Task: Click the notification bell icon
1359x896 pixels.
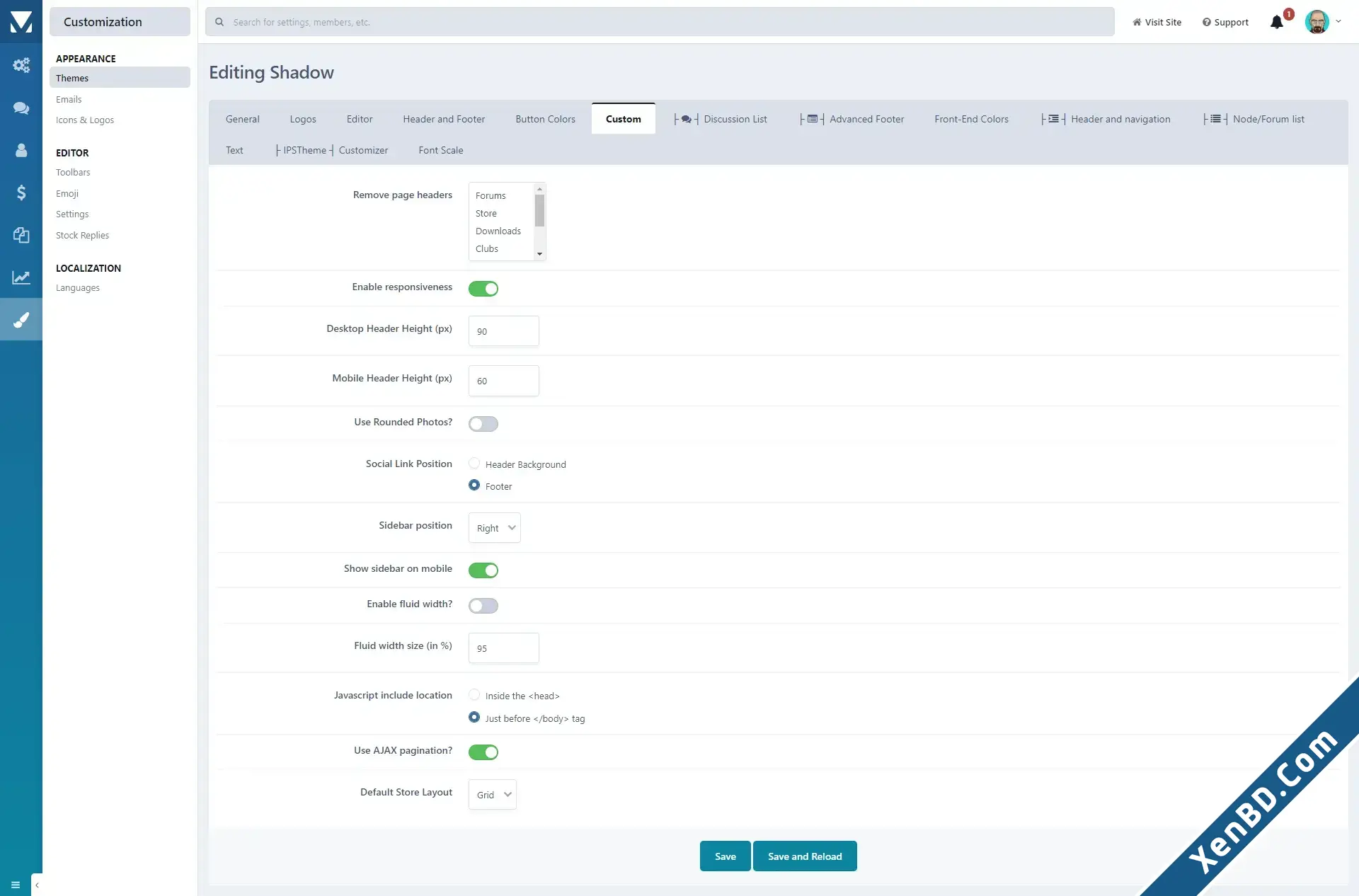Action: click(1277, 22)
